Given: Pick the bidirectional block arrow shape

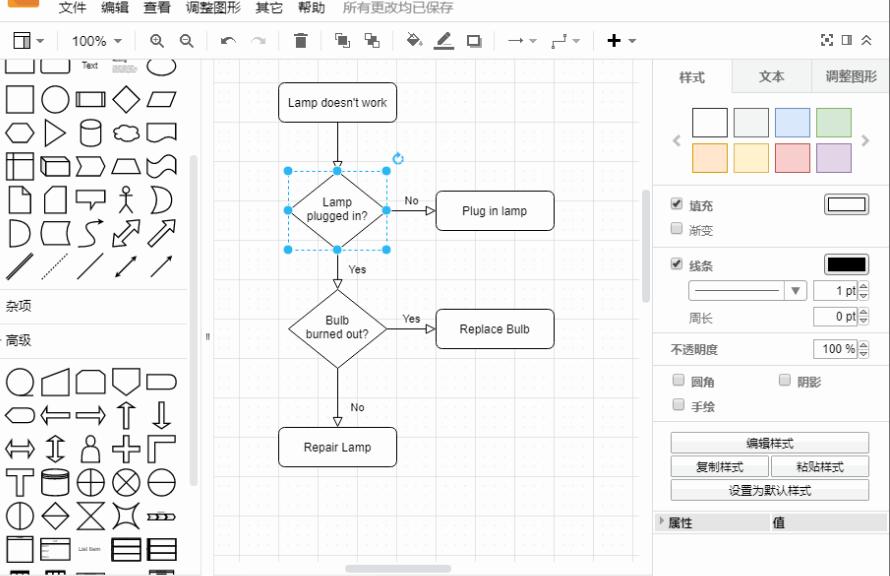Looking at the screenshot, I should point(126,233).
